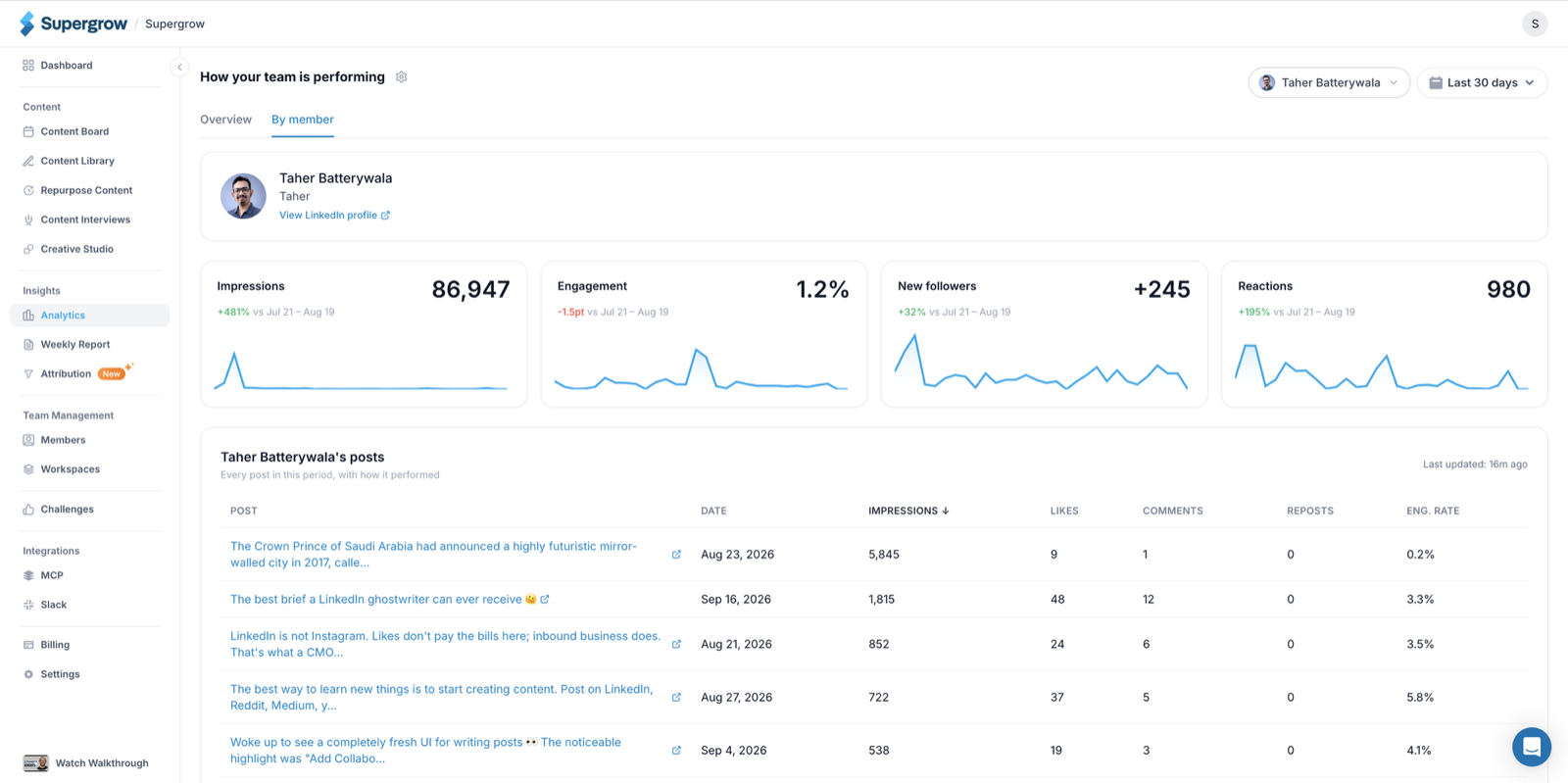This screenshot has width=1568, height=783.
Task: Click the user avatar S in header
Action: coord(1535,24)
